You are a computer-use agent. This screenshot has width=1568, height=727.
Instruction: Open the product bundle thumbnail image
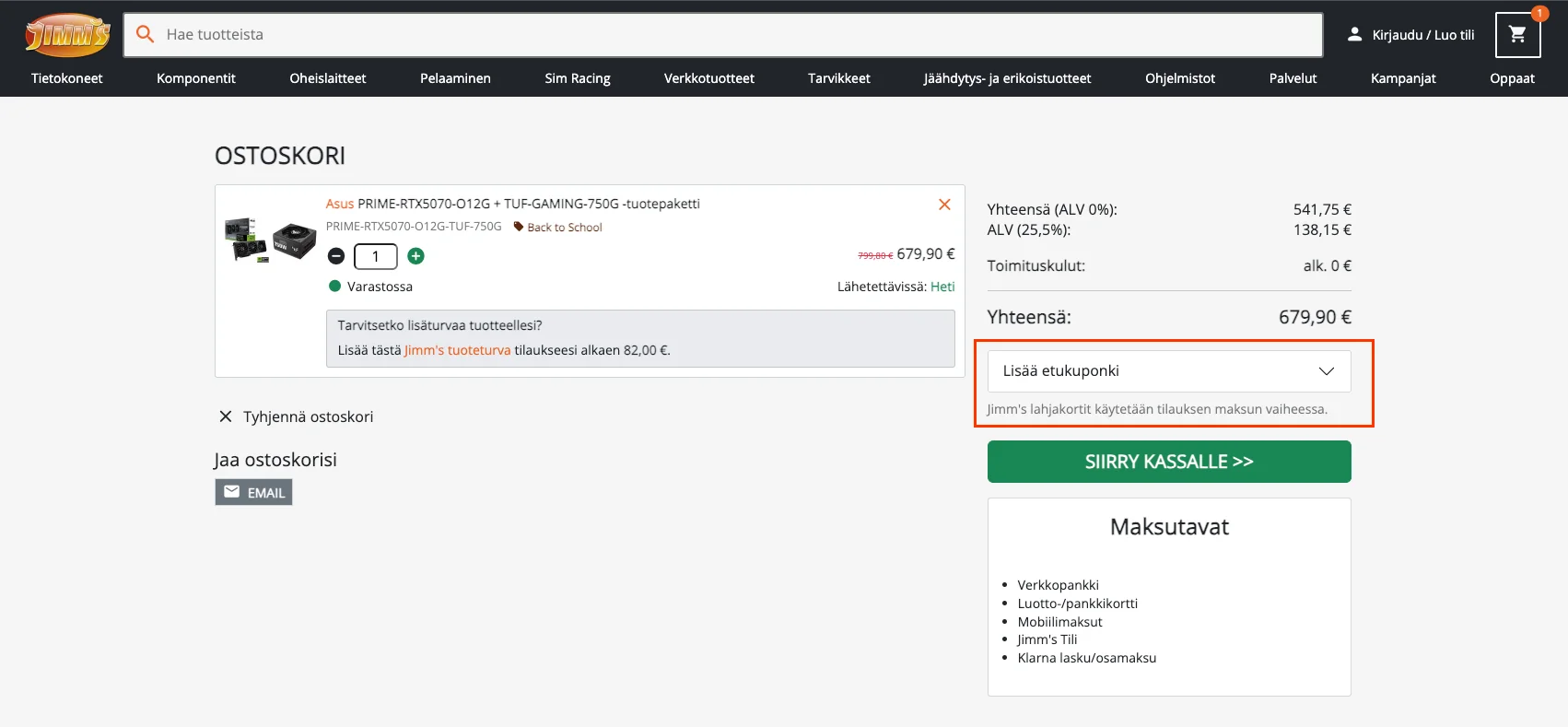[271, 240]
